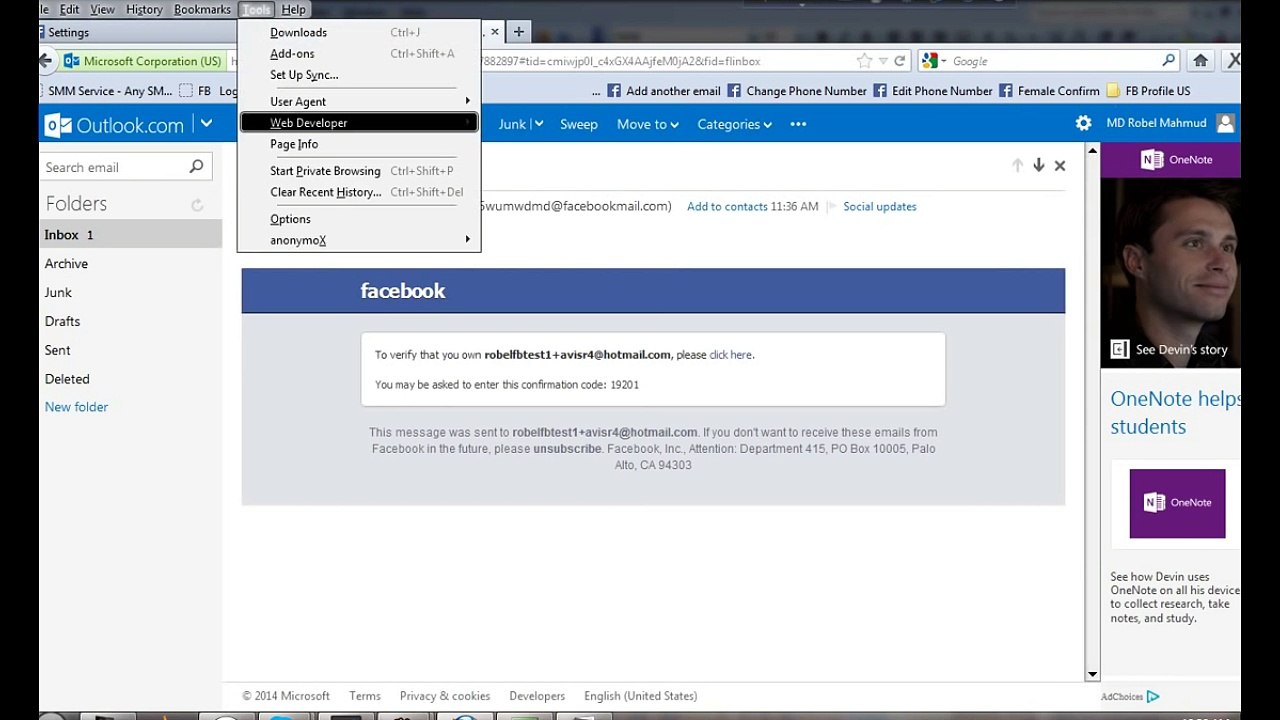Click the scrollbar down arrow in message pane

point(1093,675)
